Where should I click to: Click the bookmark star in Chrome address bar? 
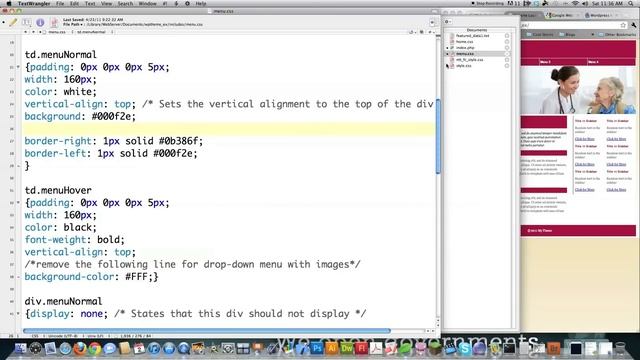point(623,25)
